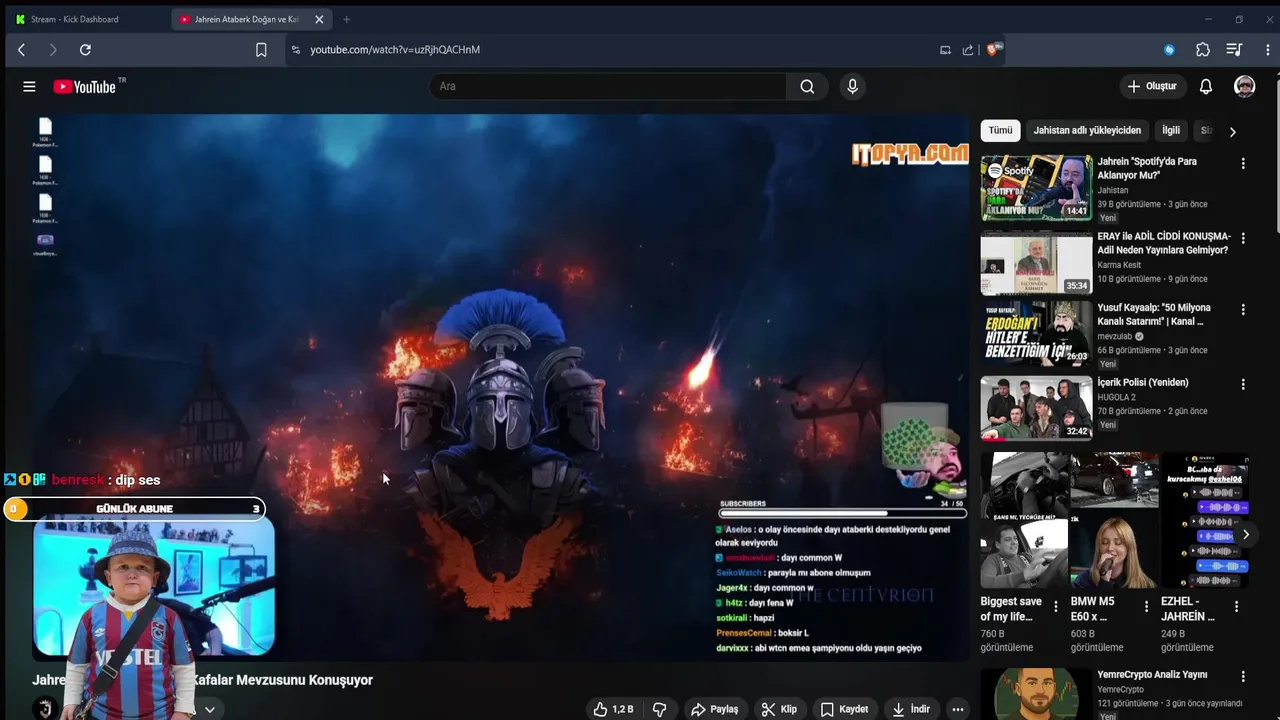
Task: Open YouTube notifications bell
Action: point(1206,86)
